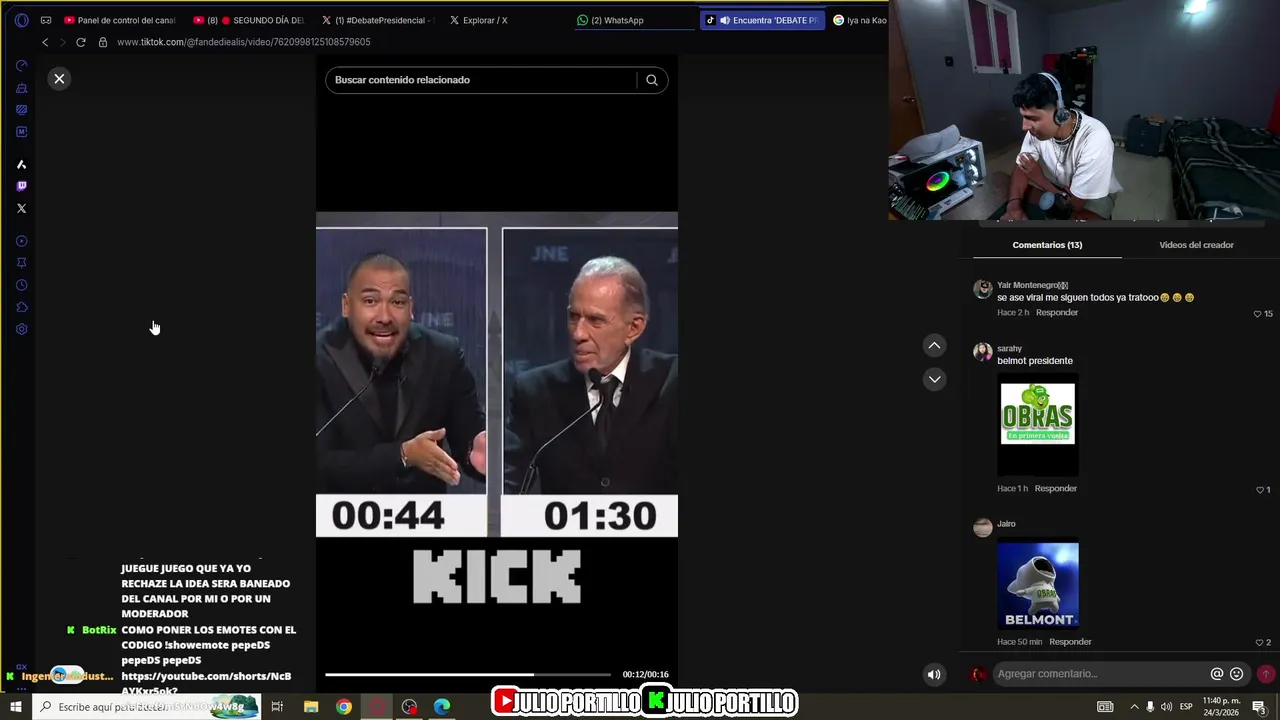Open Videos del creador tab

click(1196, 245)
